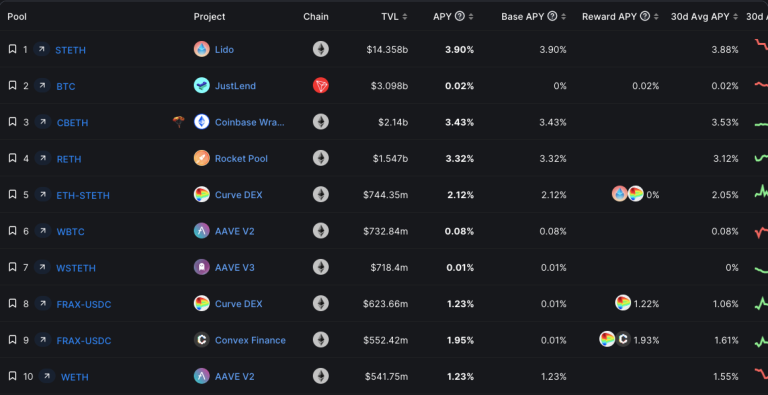Click the Pool column header
The width and height of the screenshot is (768, 395).
(17, 17)
